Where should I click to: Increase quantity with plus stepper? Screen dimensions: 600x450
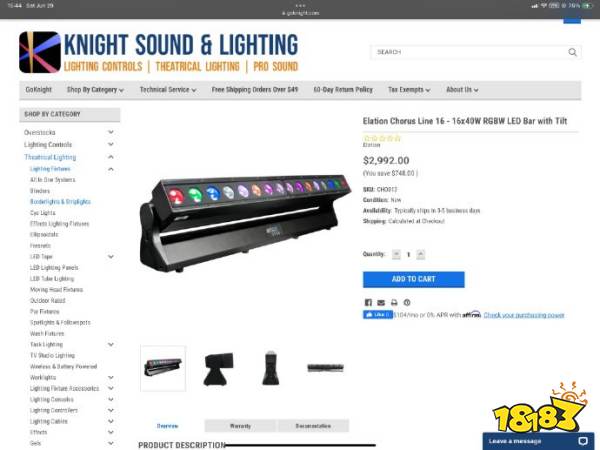click(421, 254)
